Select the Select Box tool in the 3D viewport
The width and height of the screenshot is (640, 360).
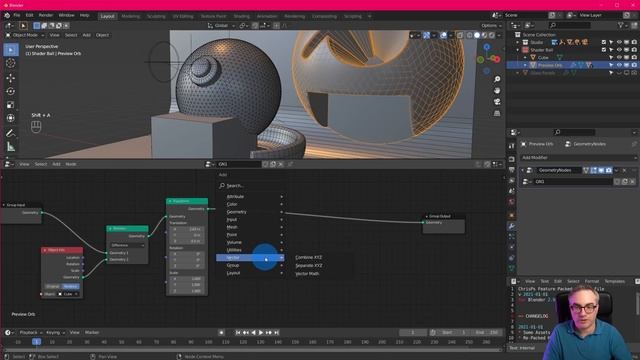[x=11, y=49]
